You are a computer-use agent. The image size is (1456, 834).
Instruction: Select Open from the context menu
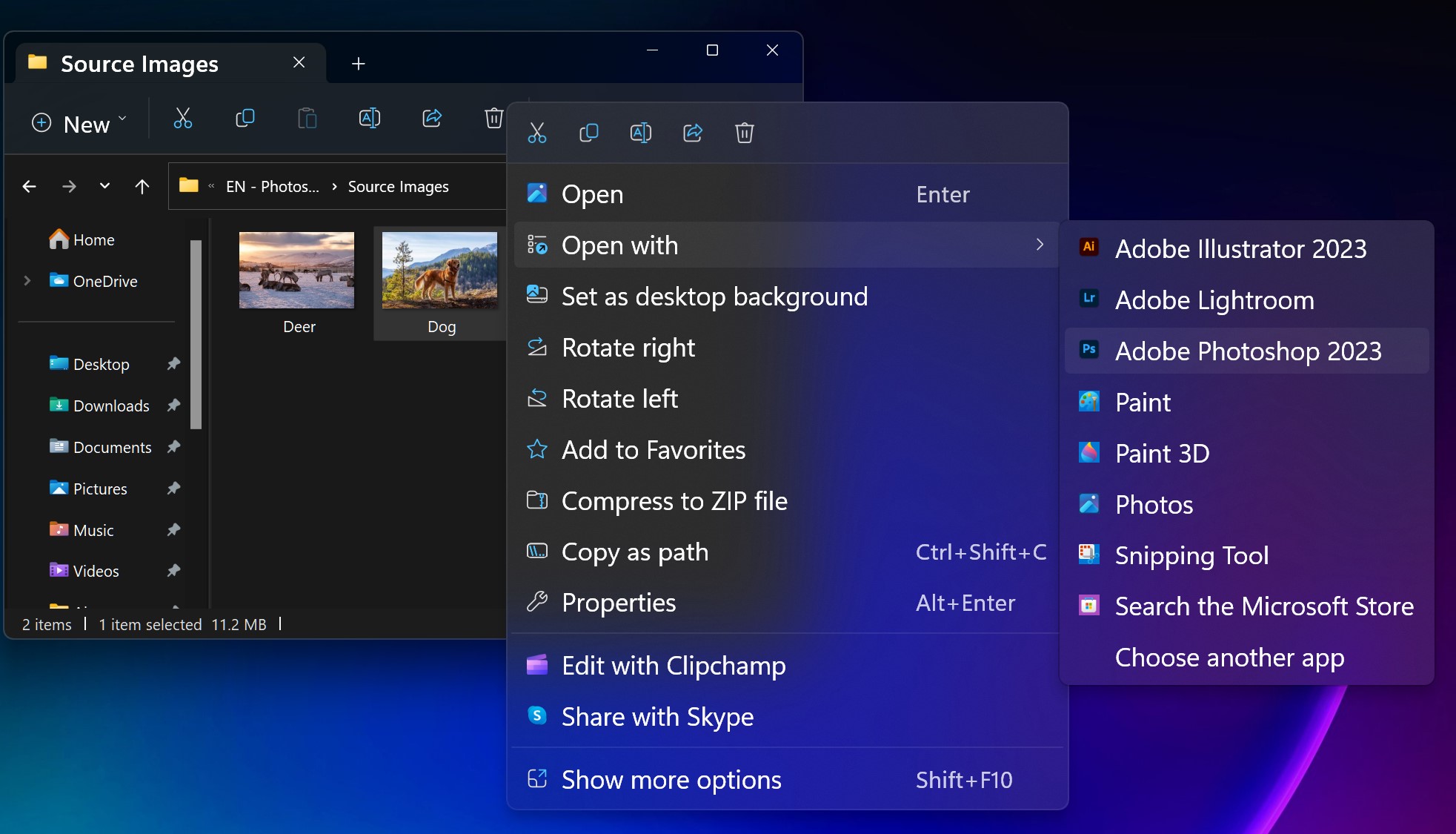[x=592, y=193]
